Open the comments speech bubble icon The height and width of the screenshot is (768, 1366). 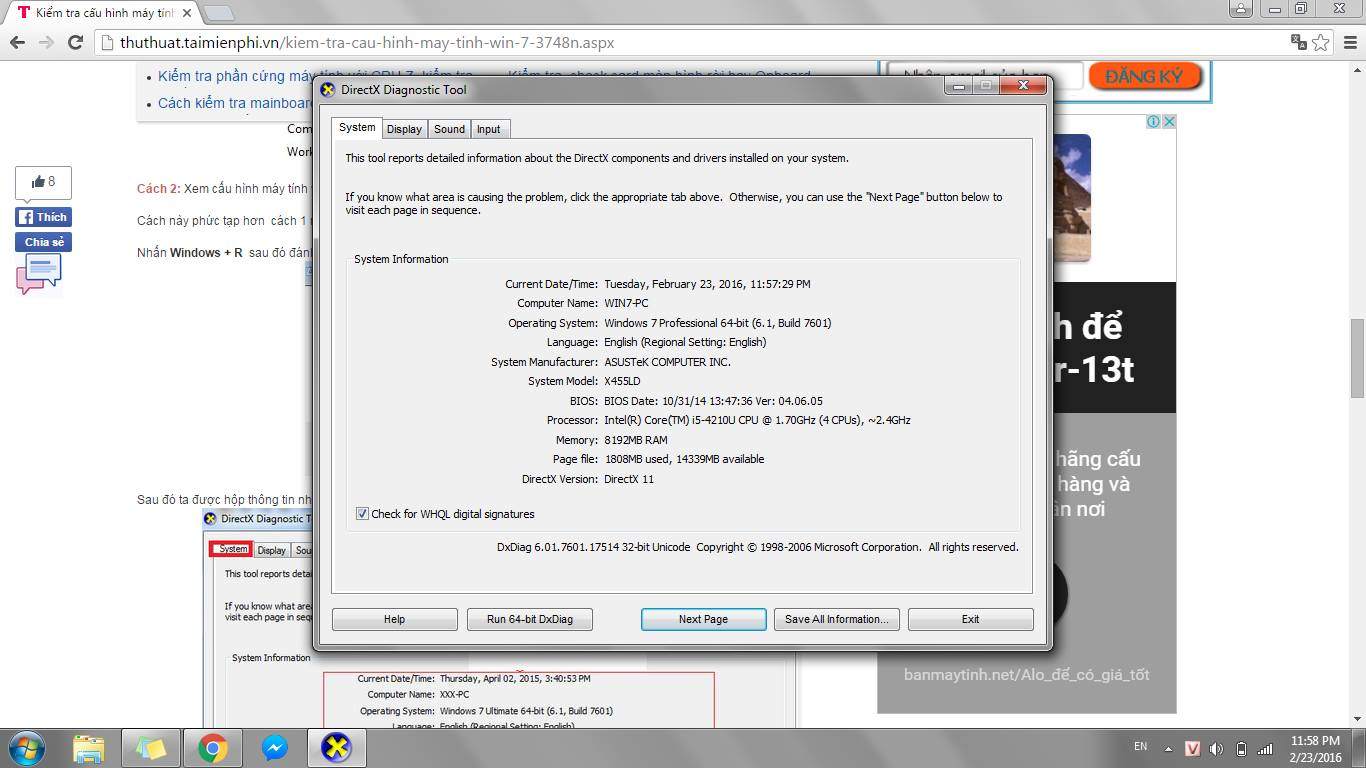click(x=39, y=273)
